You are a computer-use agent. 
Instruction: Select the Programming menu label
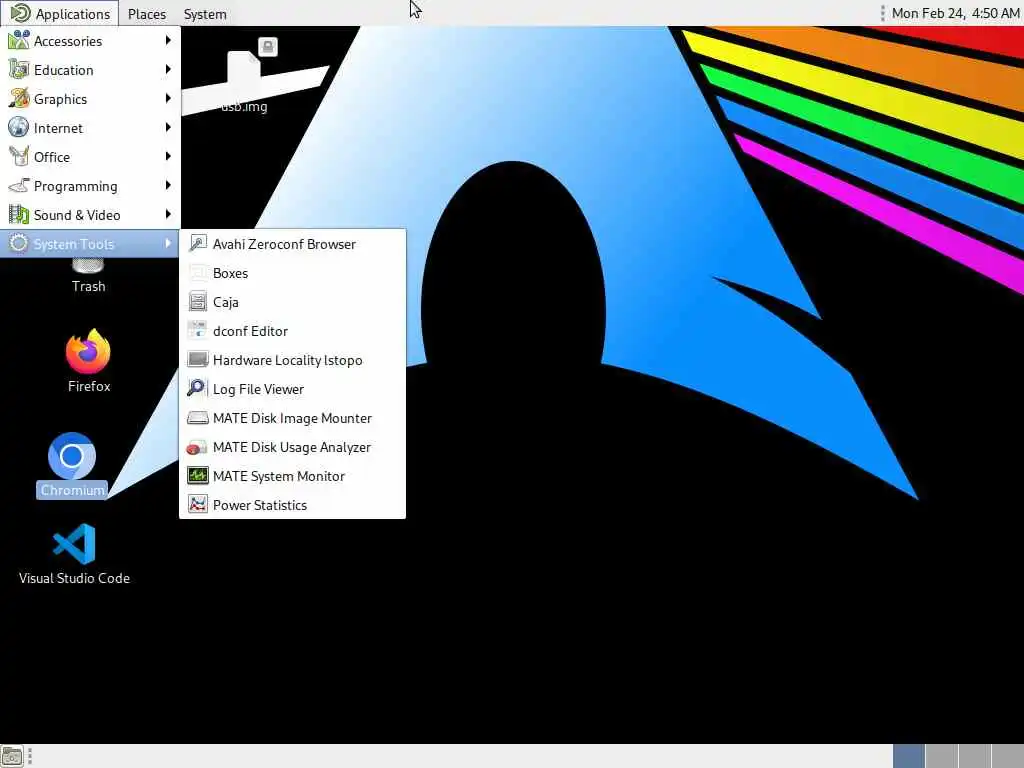[76, 186]
